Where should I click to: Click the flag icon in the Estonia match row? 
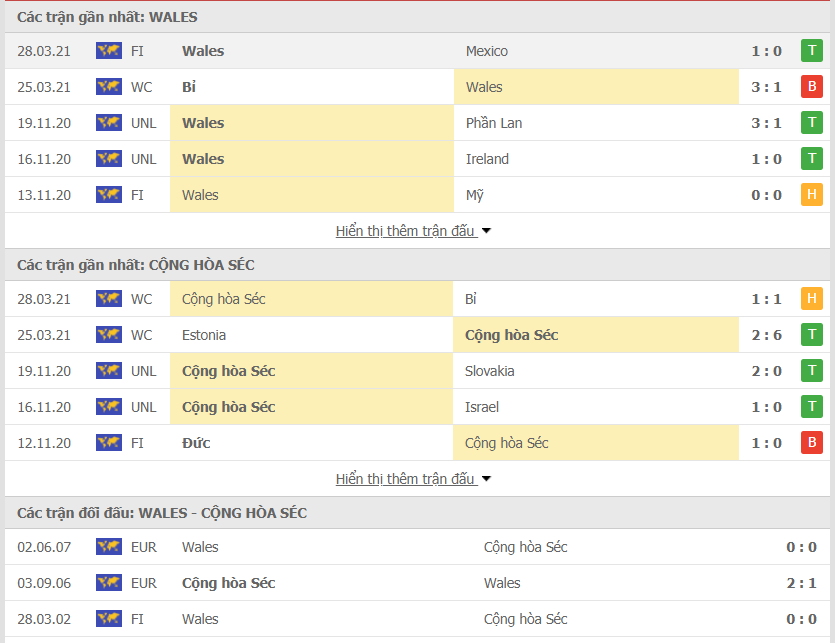108,335
